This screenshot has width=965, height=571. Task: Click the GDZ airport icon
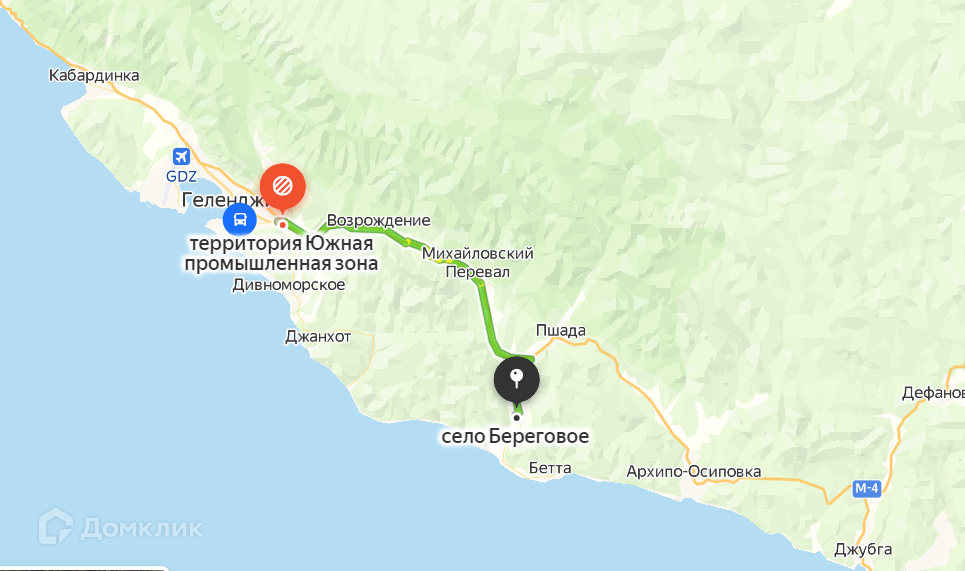(x=181, y=157)
